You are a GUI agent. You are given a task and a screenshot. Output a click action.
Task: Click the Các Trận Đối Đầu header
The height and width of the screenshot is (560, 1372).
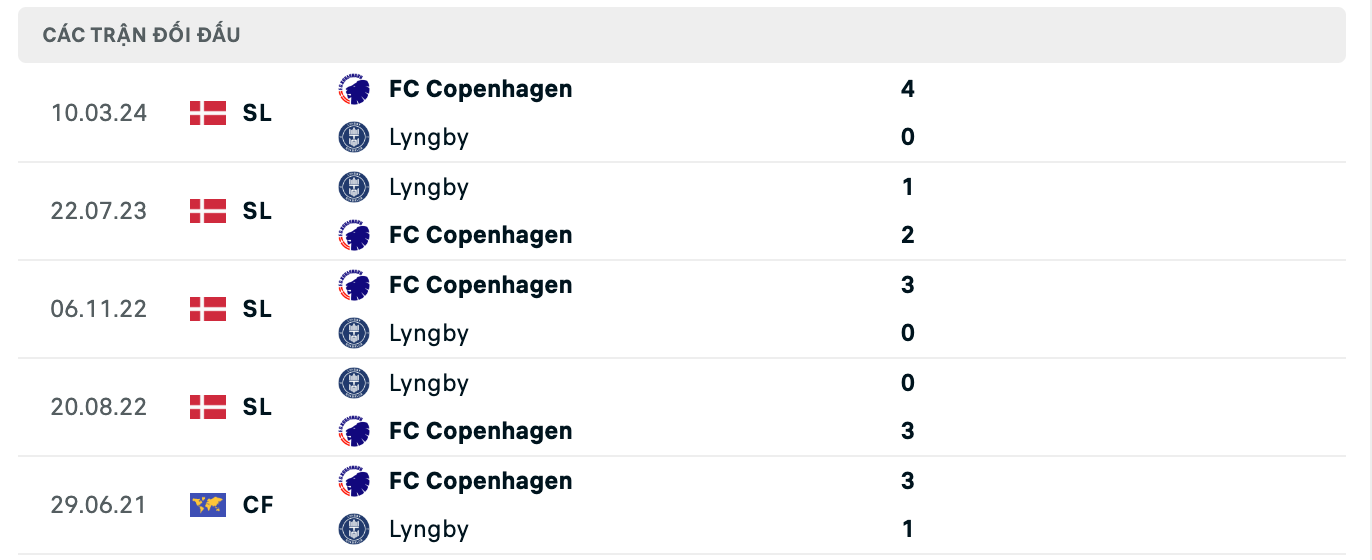(x=141, y=35)
